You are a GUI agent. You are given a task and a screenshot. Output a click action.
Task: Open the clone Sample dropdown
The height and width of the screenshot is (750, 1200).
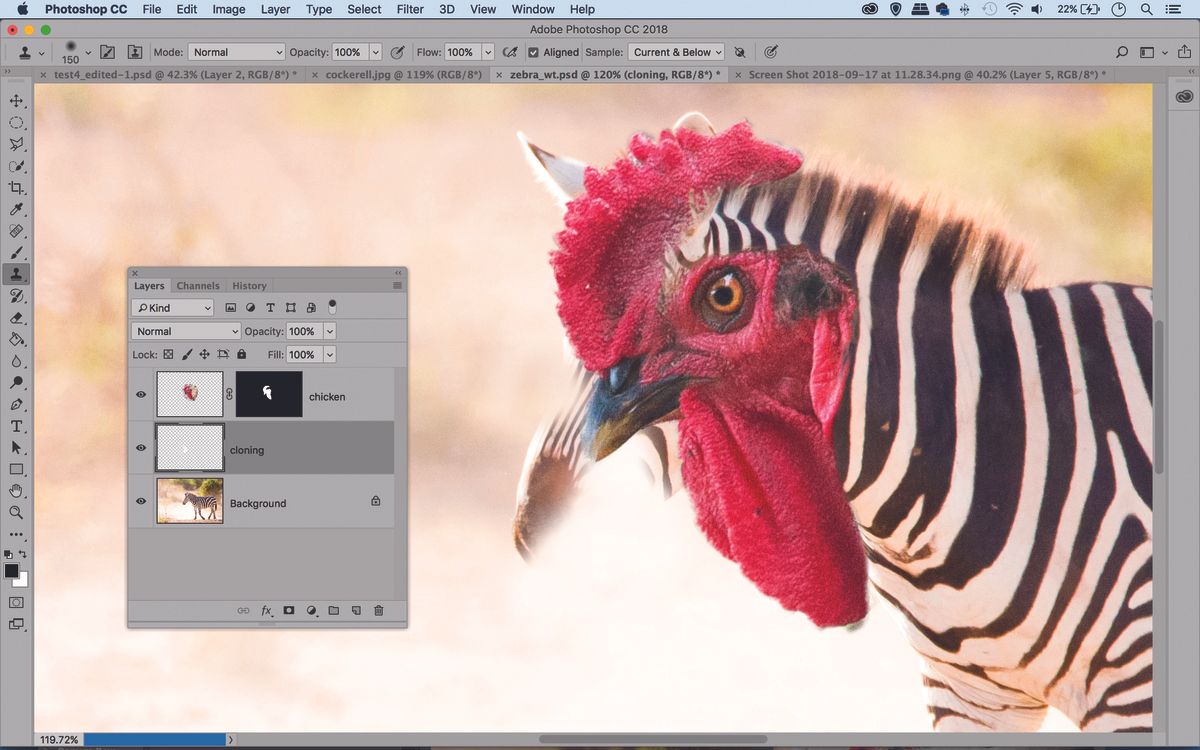click(676, 52)
